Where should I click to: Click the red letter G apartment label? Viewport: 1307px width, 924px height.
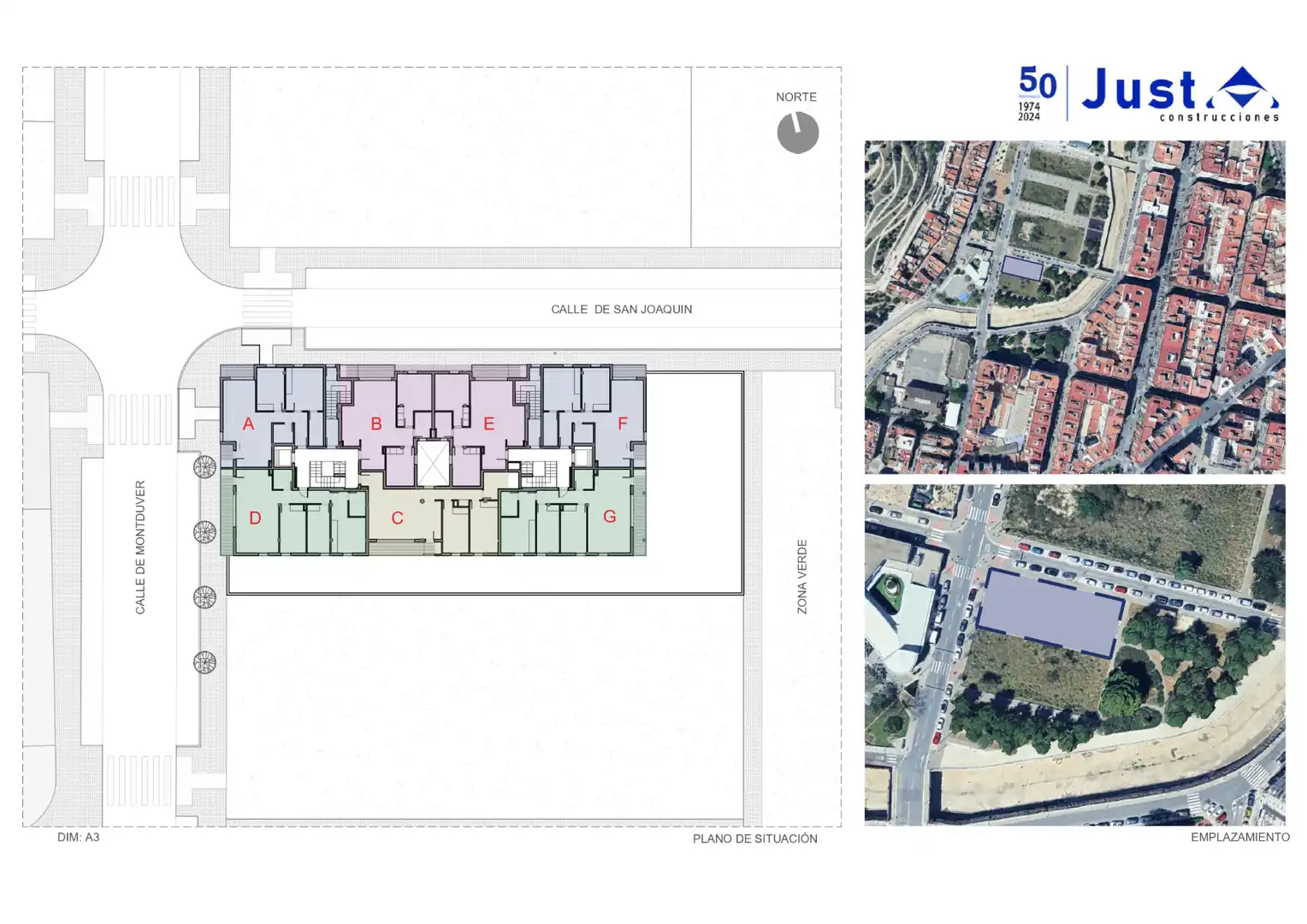[x=610, y=517]
